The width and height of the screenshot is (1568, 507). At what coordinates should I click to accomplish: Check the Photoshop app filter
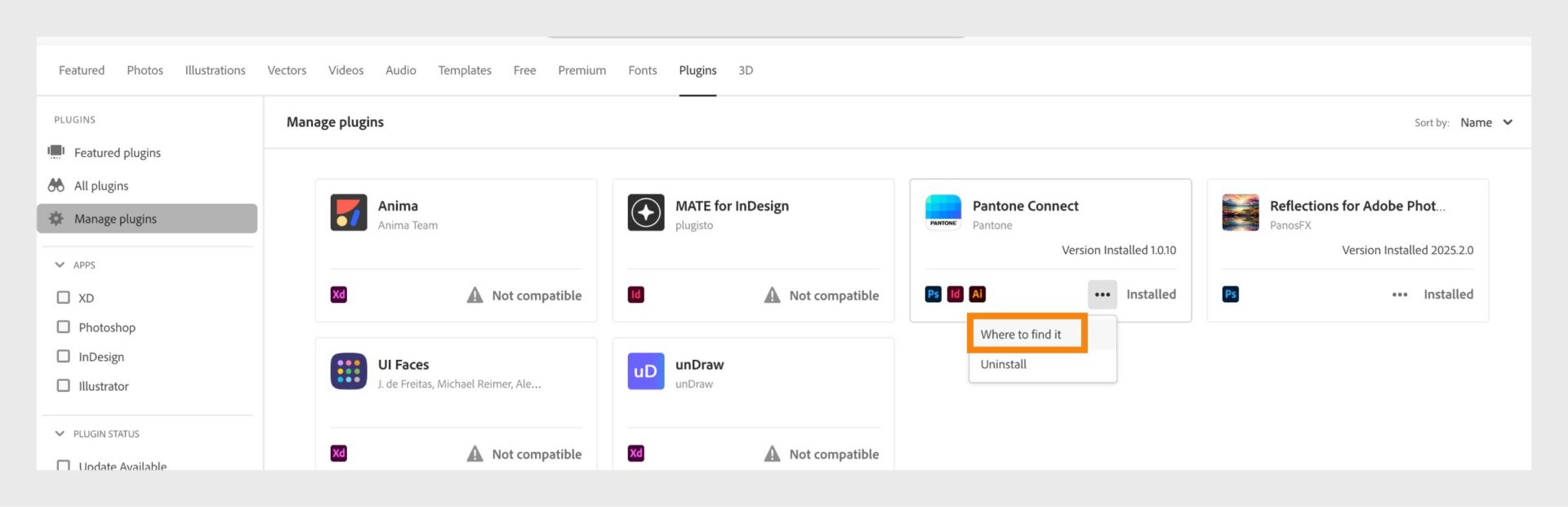pyautogui.click(x=64, y=327)
